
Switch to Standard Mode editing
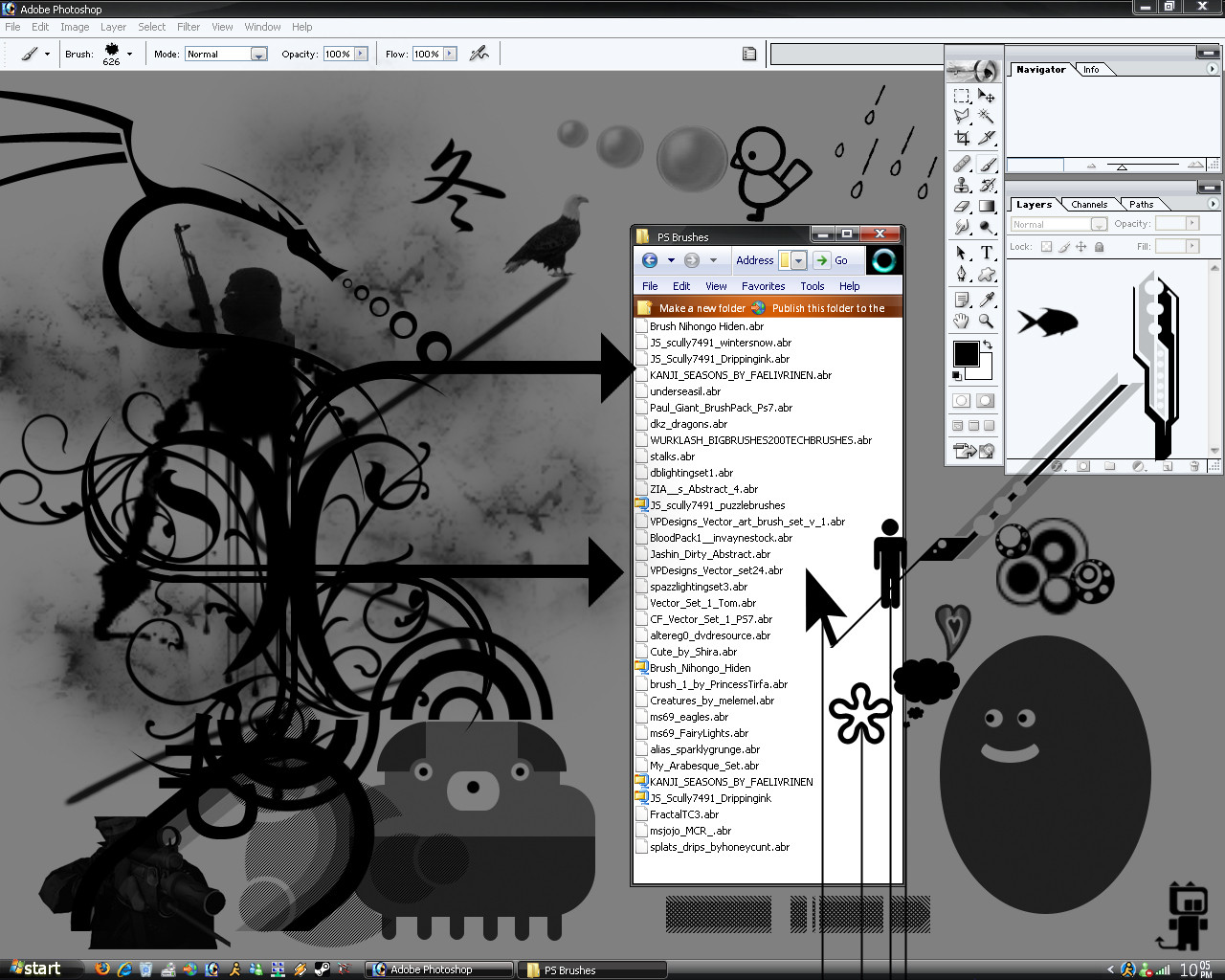point(962,401)
